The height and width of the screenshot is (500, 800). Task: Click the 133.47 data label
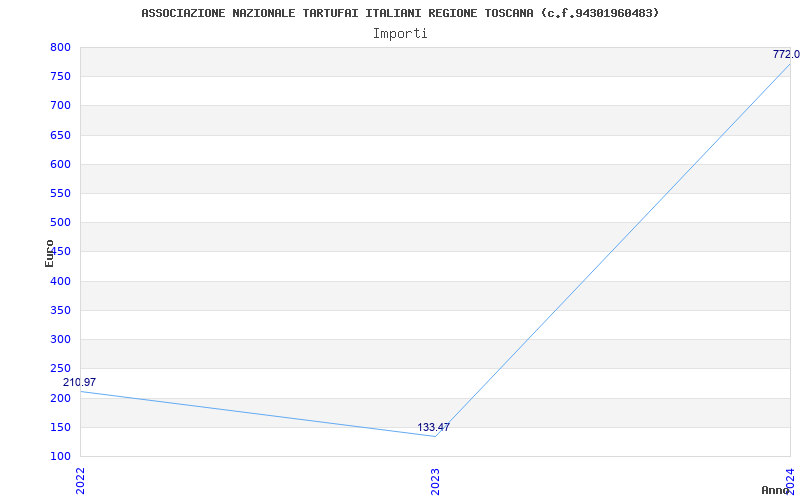click(434, 427)
